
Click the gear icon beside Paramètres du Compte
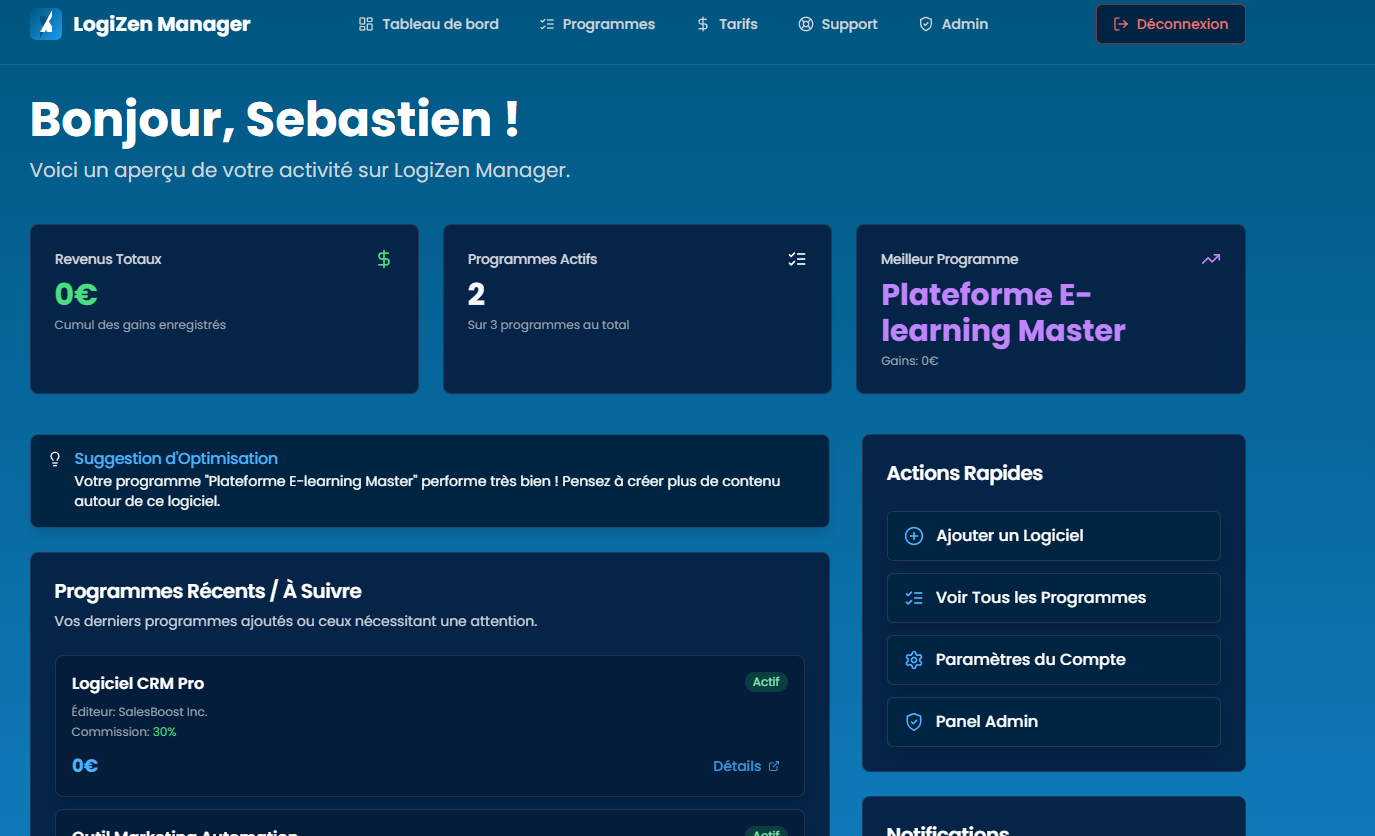[x=912, y=660]
